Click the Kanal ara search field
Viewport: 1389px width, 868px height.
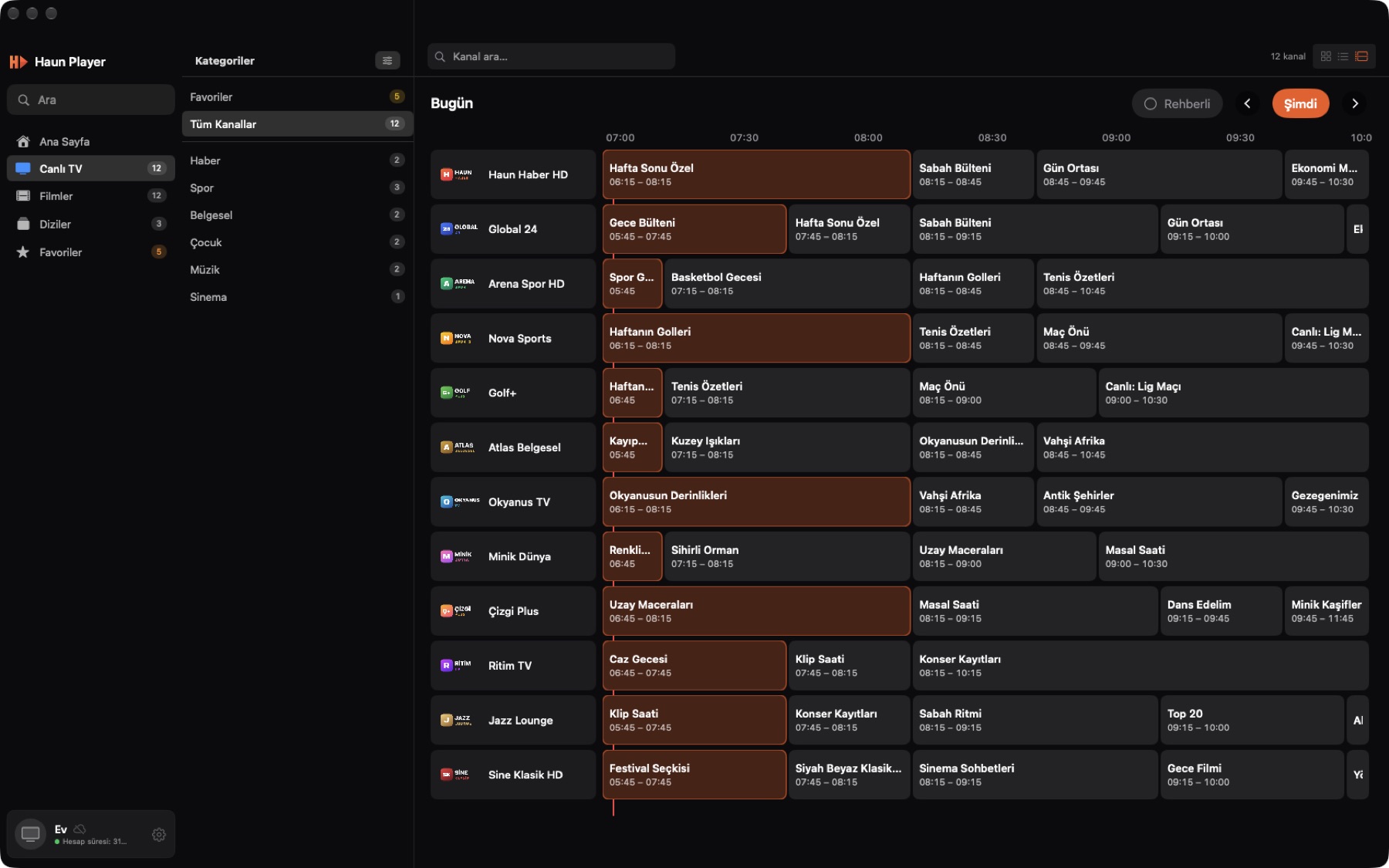pos(551,56)
